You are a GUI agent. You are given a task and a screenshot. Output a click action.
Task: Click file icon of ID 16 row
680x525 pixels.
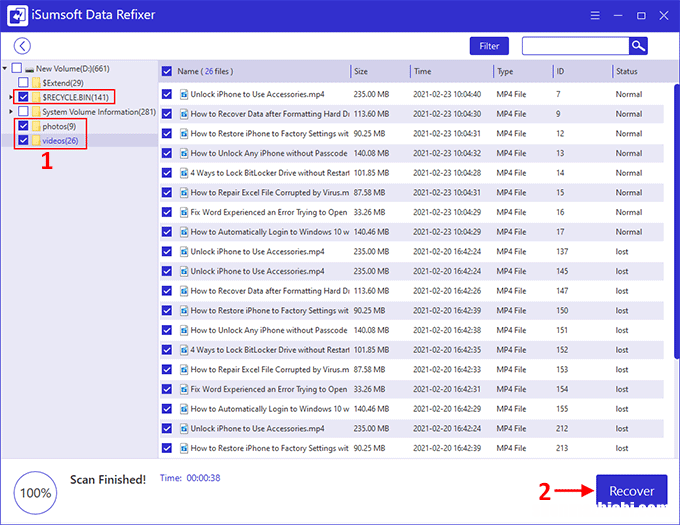[x=184, y=212]
